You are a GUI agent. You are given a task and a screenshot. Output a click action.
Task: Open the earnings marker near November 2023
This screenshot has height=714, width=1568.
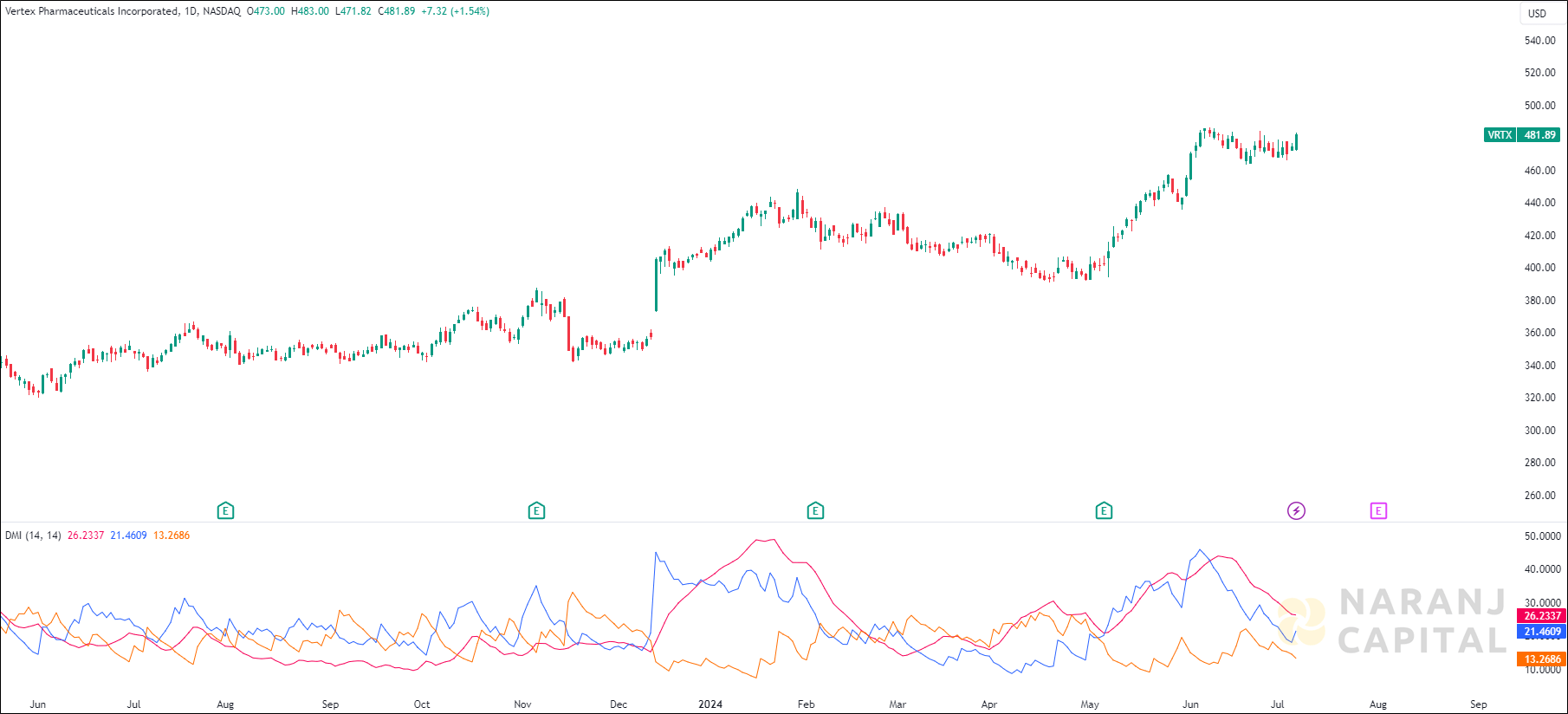pyautogui.click(x=536, y=511)
